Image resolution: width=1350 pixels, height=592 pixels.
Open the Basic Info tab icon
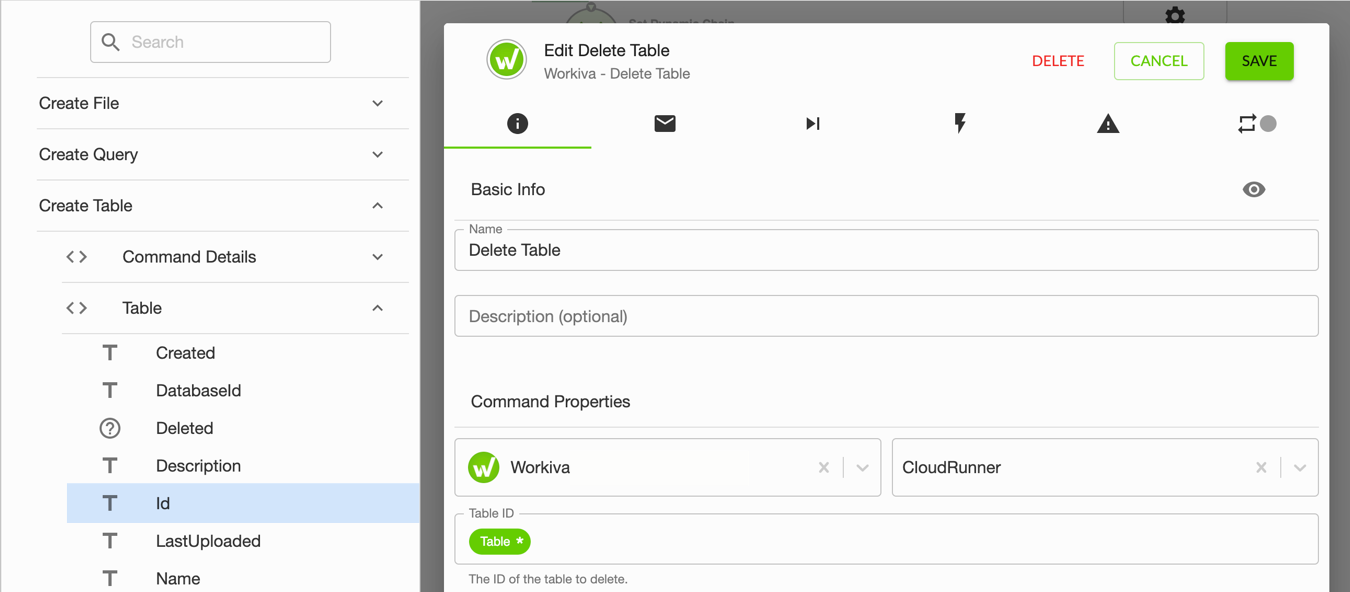[517, 124]
